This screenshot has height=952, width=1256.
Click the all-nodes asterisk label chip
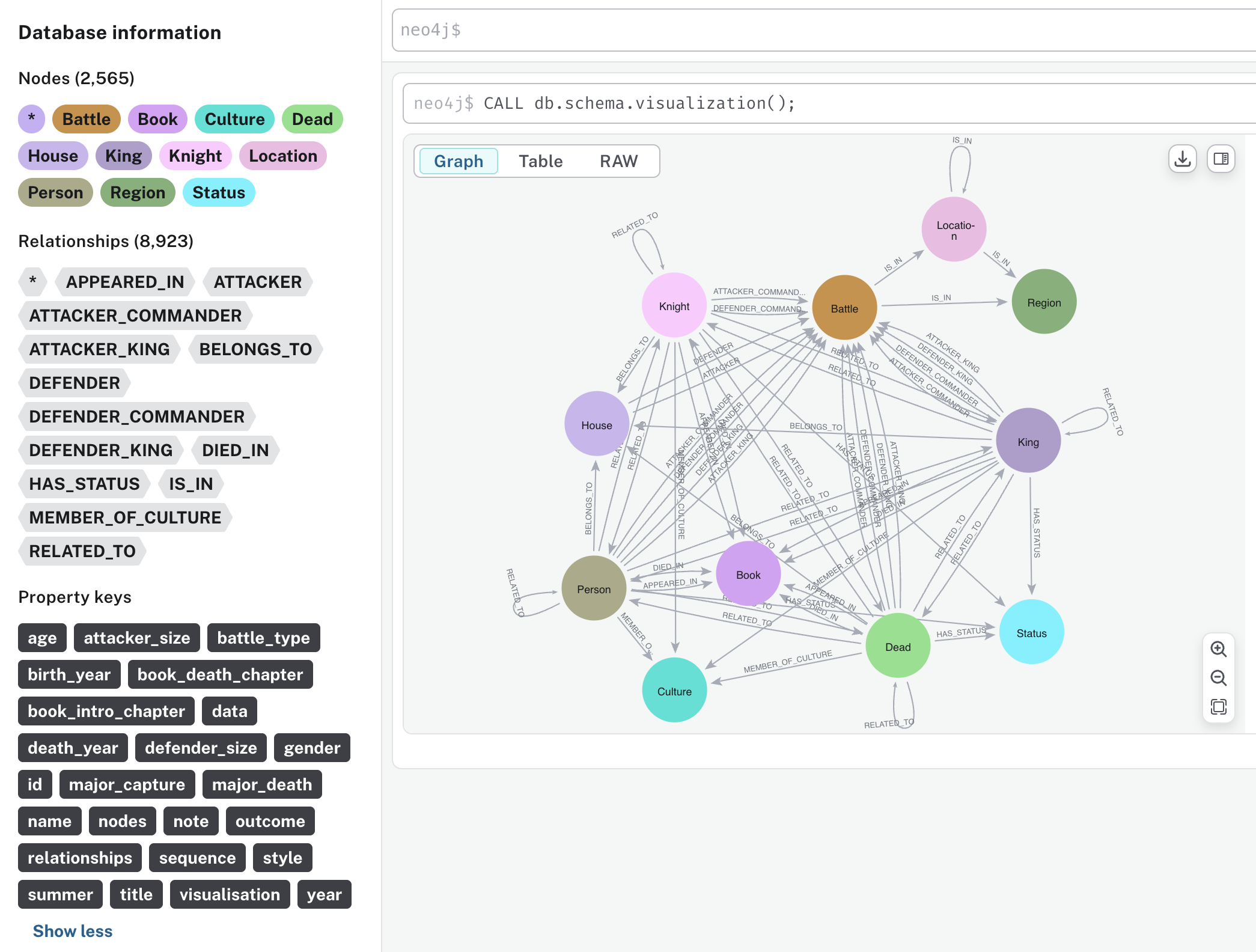[x=31, y=119]
